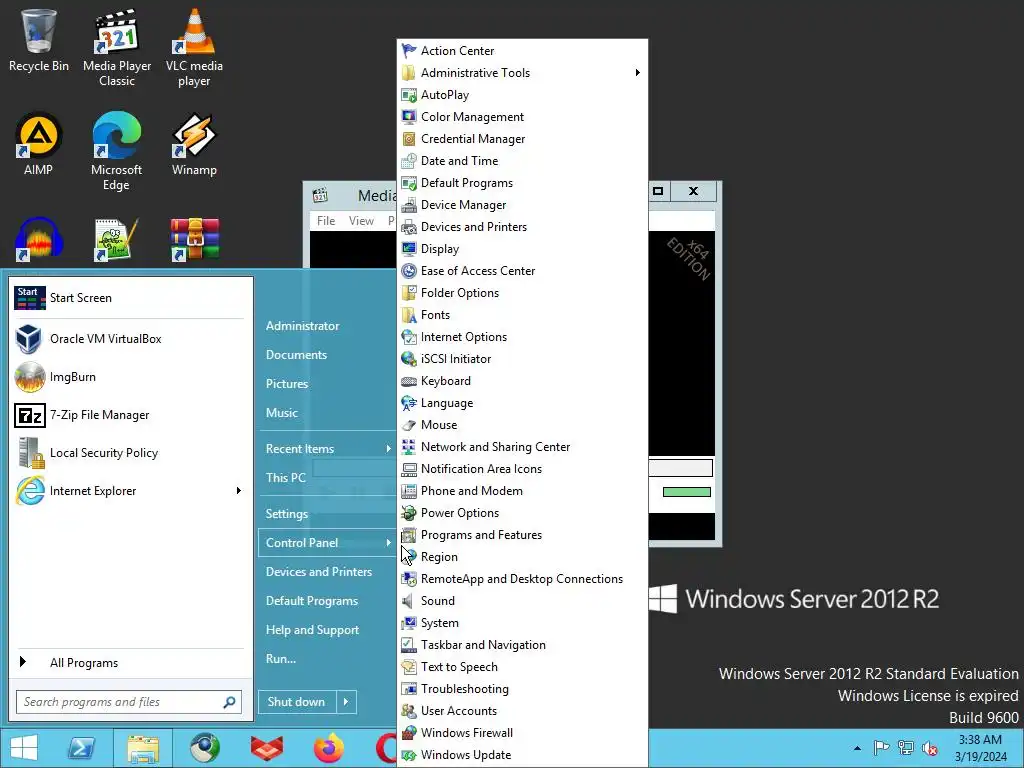The width and height of the screenshot is (1024, 768).
Task: Click the Mouse icon in the list
Action: coord(409,425)
